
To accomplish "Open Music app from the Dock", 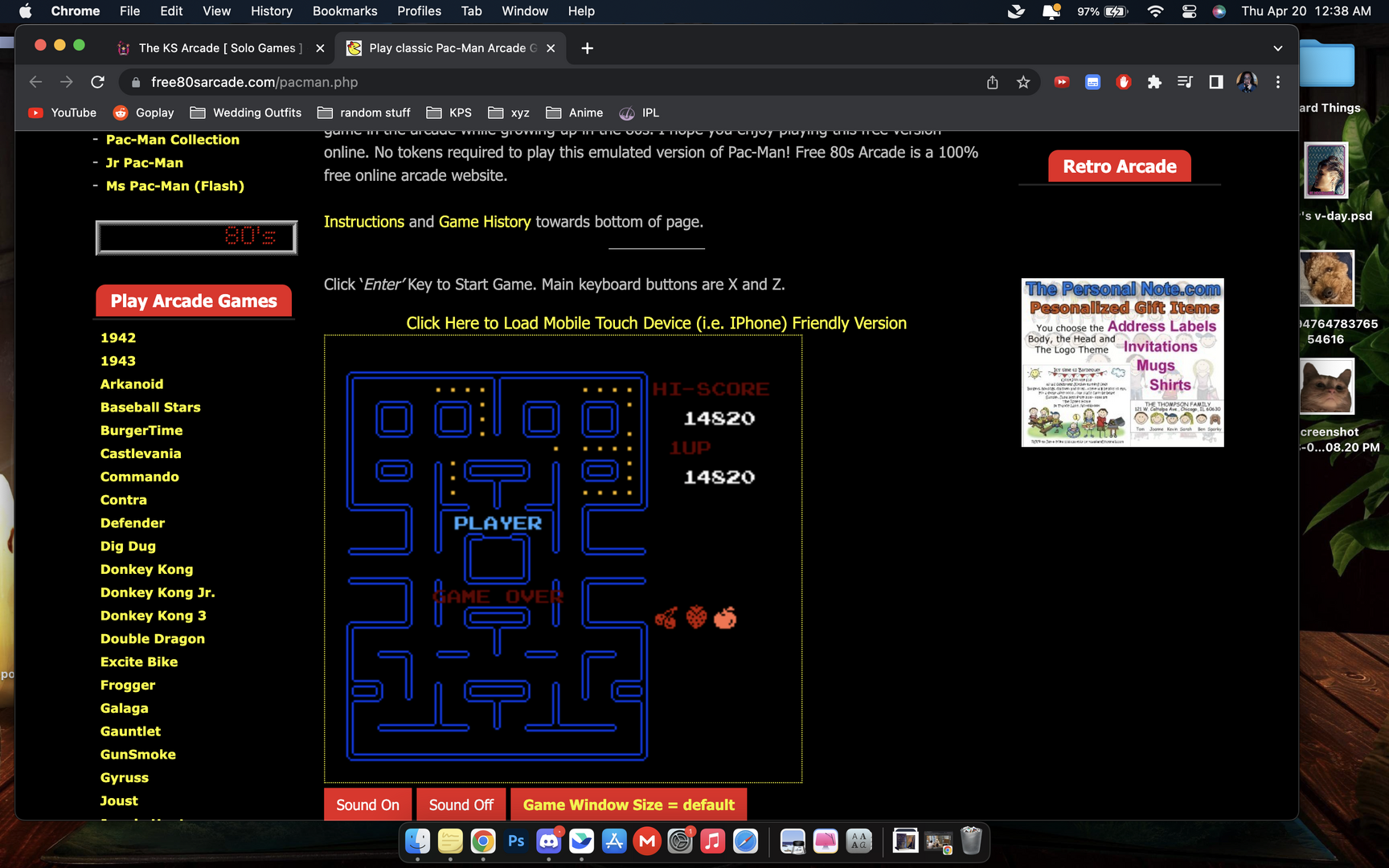I will pos(712,841).
